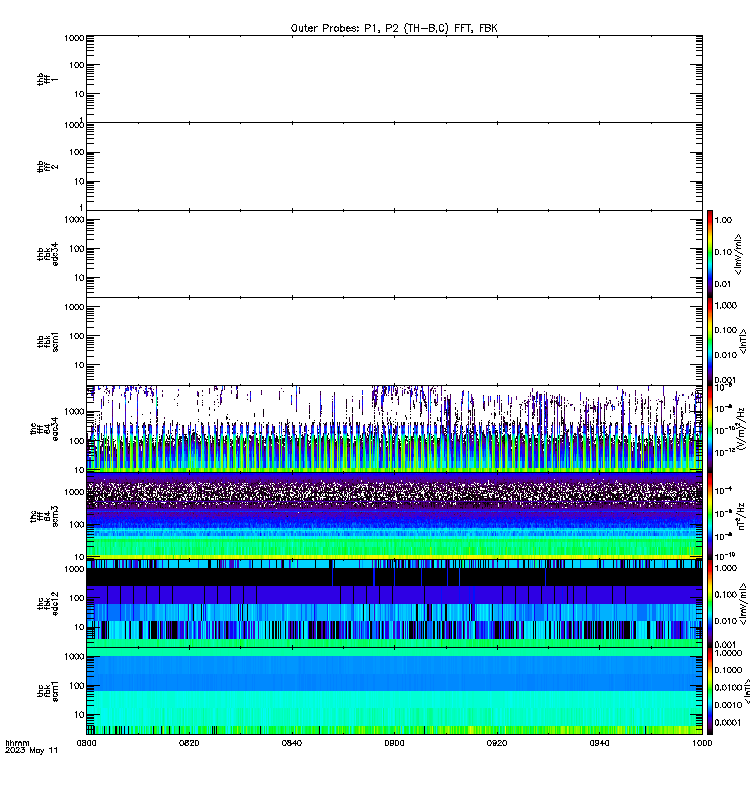Click the bottom nT color bar near 0.0001
This screenshot has width=750, height=800.
click(x=710, y=691)
